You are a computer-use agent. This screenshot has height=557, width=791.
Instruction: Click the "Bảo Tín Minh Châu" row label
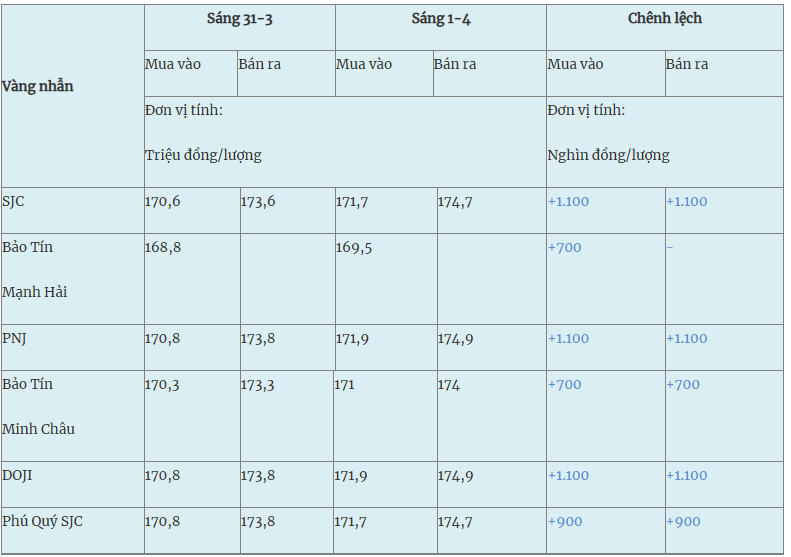pyautogui.click(x=38, y=407)
